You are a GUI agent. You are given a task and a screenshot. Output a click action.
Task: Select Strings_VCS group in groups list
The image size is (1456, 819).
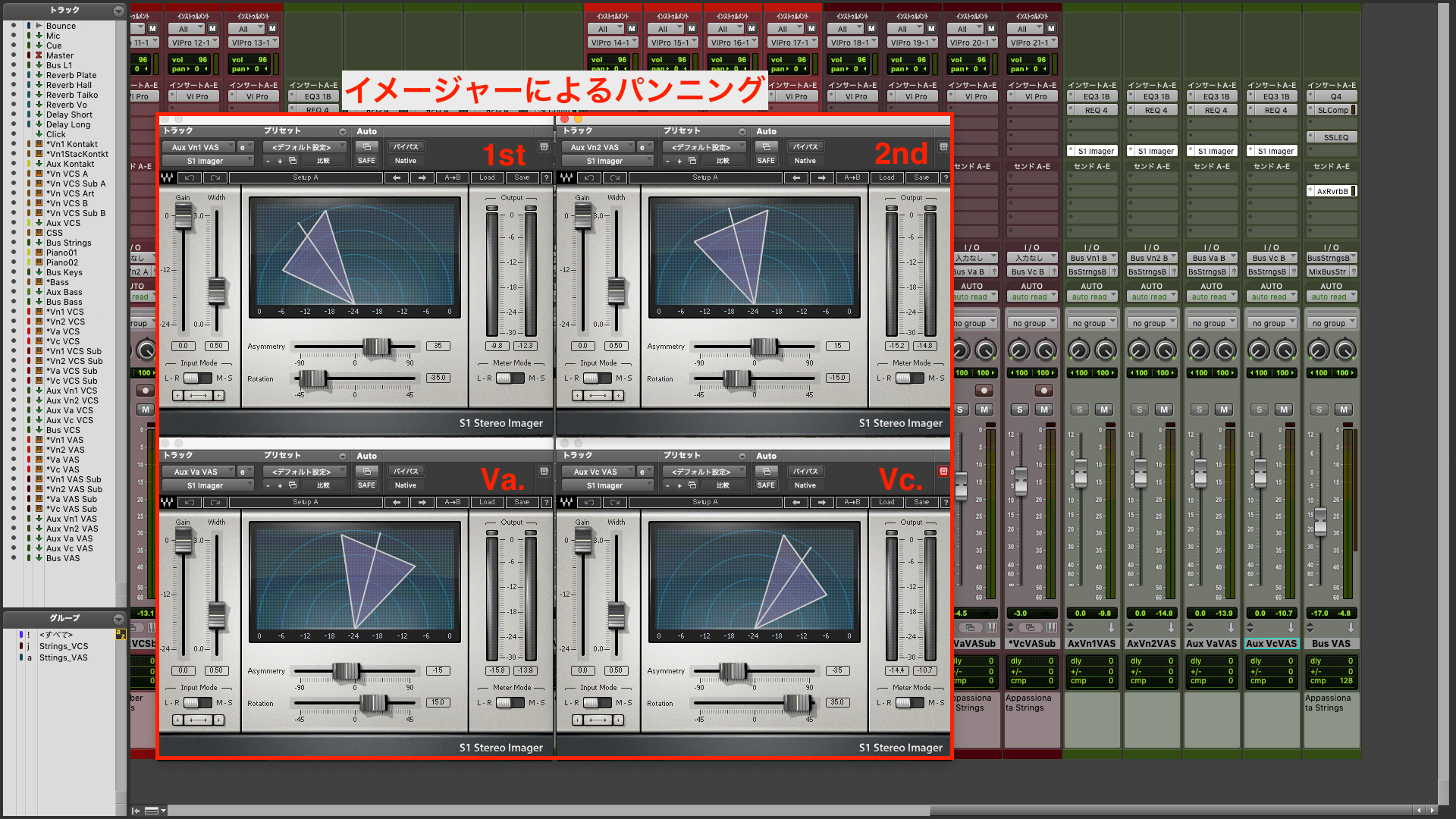click(x=64, y=647)
